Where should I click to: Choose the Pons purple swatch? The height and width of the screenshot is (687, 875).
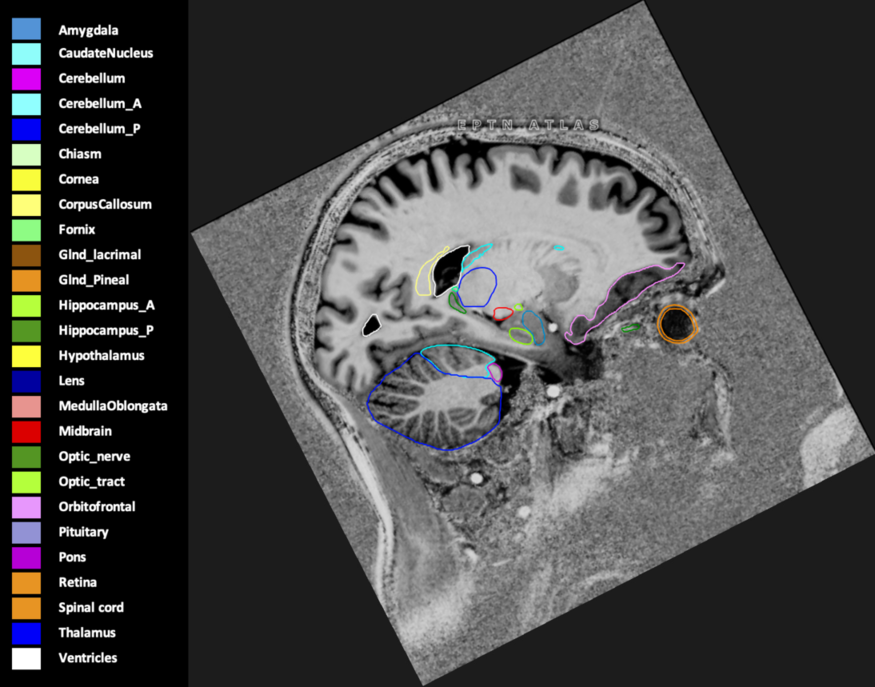[x=26, y=557]
